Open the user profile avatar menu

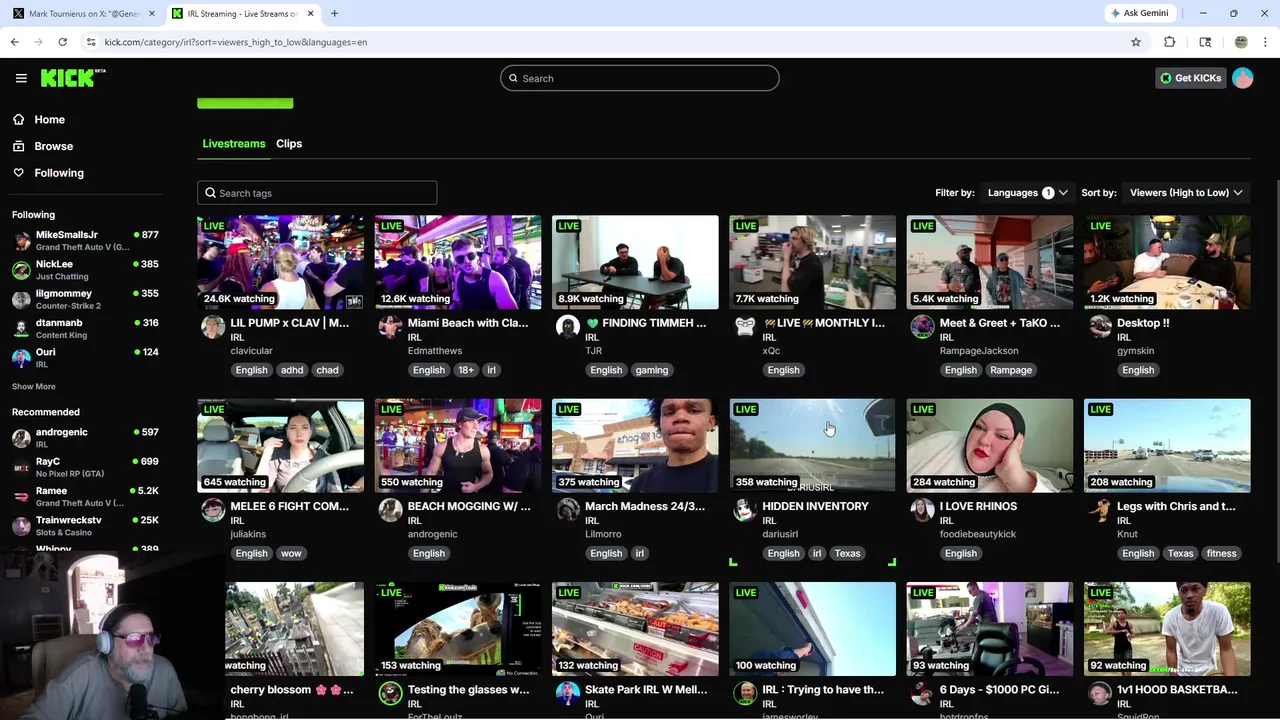[x=1243, y=78]
